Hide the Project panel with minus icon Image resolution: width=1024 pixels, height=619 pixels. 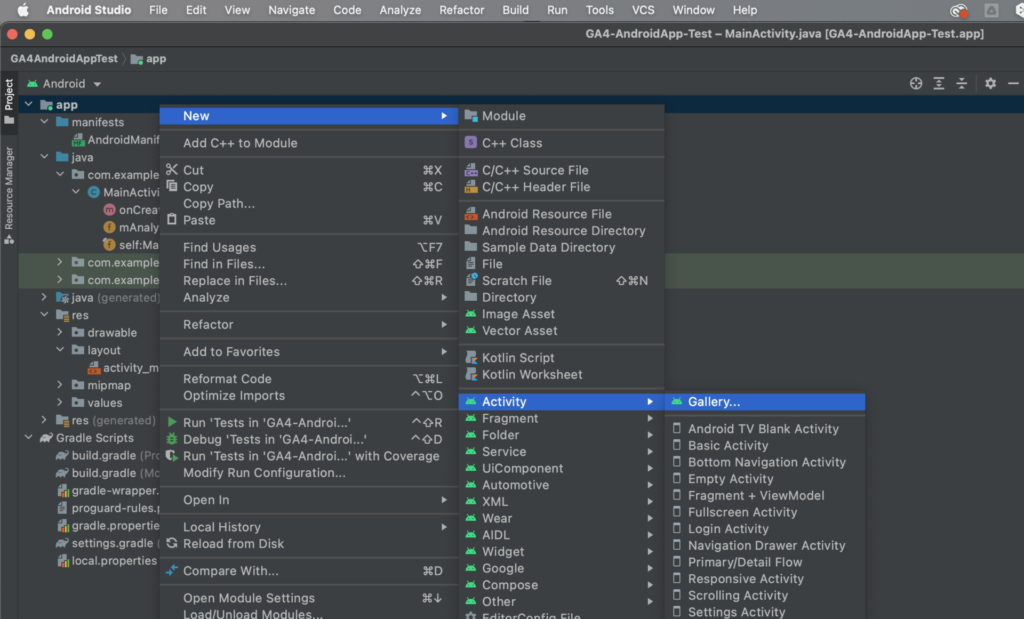tap(1012, 84)
